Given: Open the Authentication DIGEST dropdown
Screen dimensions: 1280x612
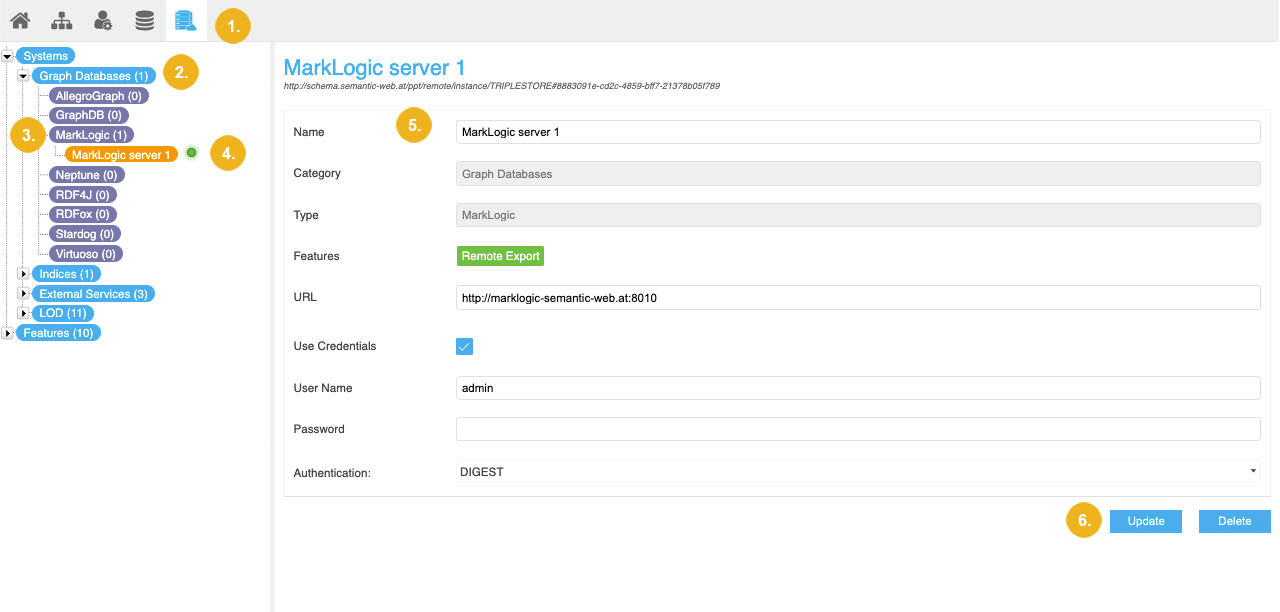Looking at the screenshot, I should 858,471.
